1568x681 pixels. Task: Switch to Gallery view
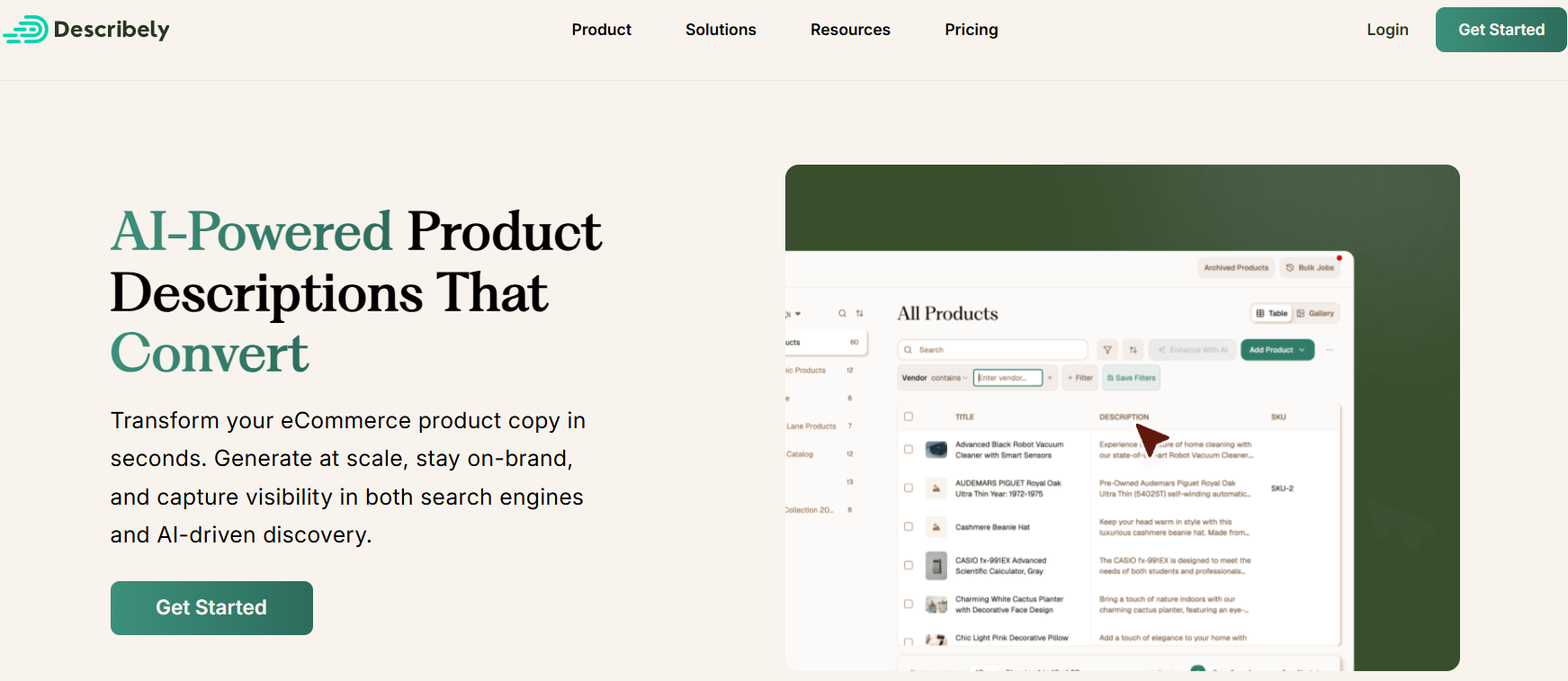pyautogui.click(x=1315, y=313)
